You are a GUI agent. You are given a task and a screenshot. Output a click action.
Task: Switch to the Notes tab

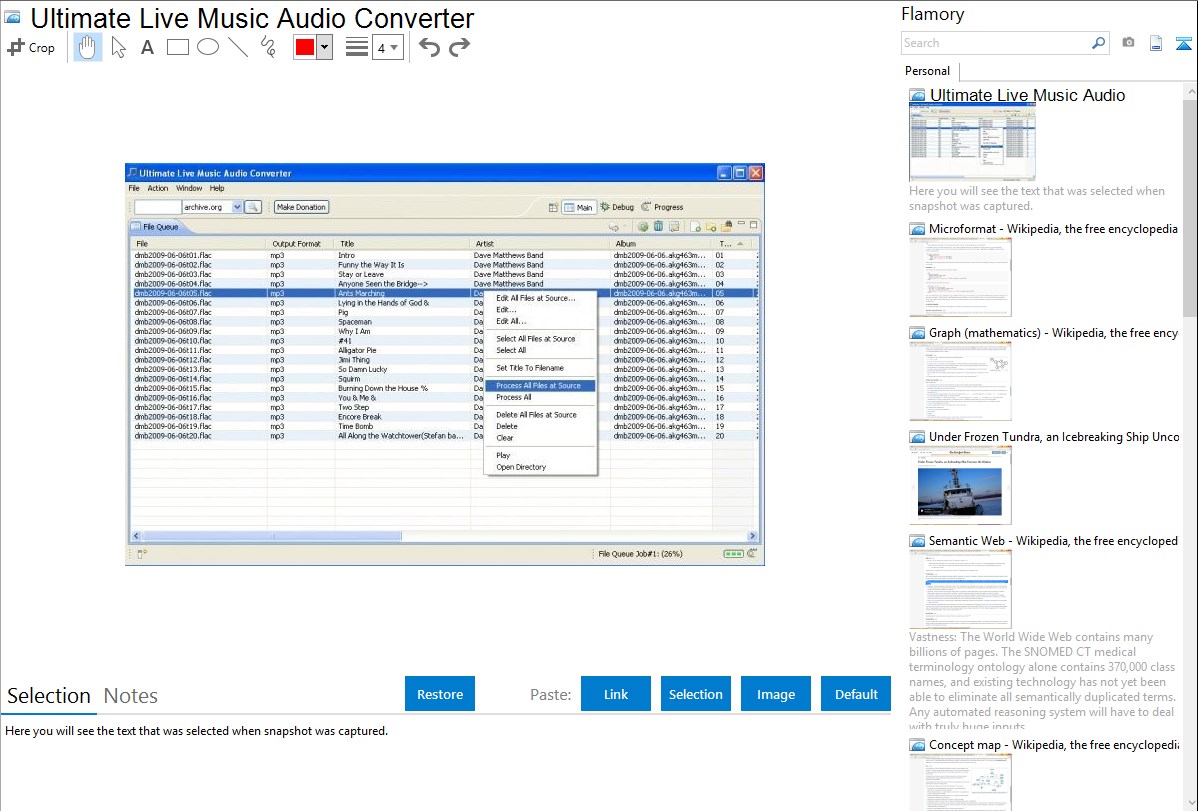[131, 696]
